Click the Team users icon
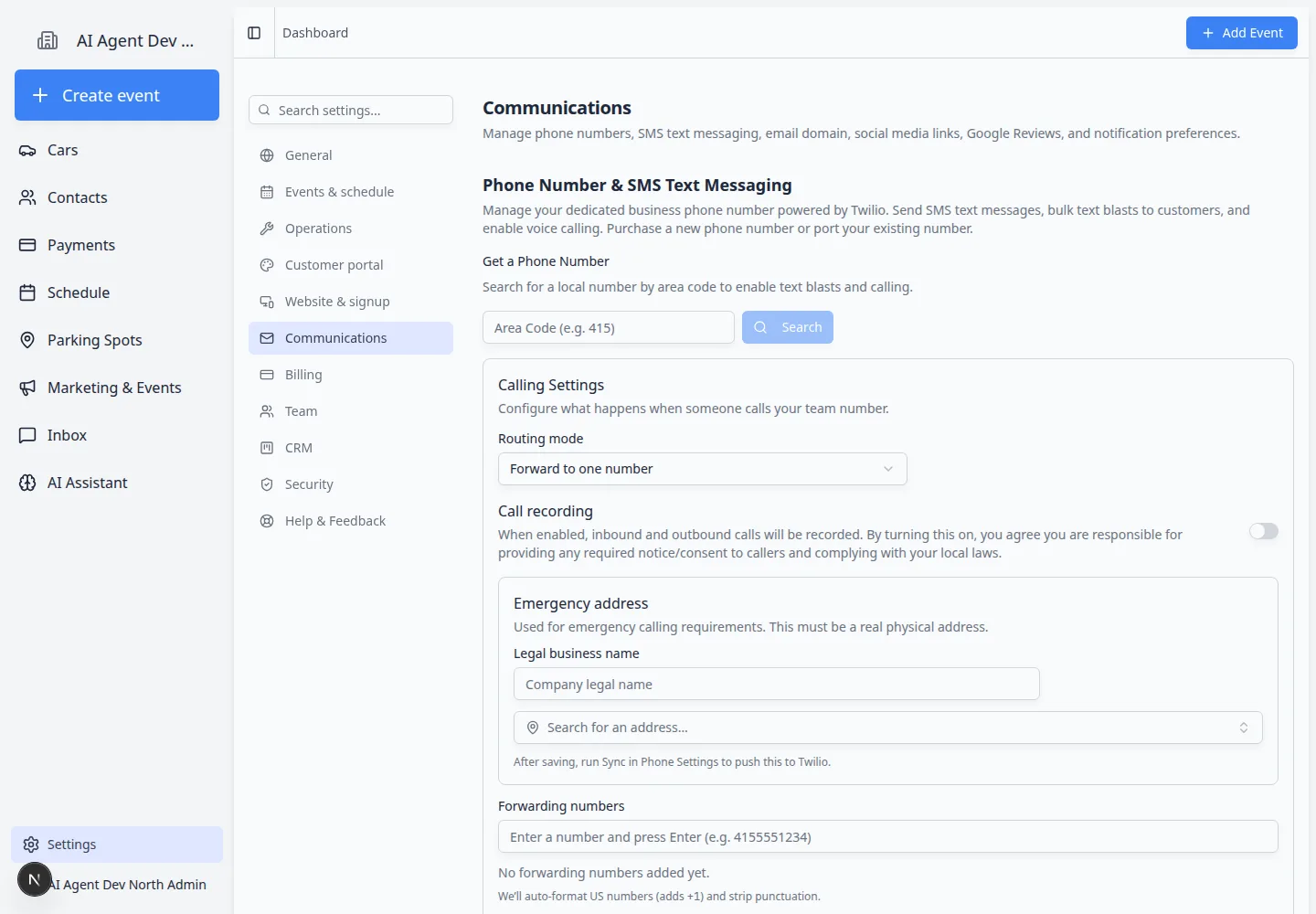The width and height of the screenshot is (1316, 914). 267,411
